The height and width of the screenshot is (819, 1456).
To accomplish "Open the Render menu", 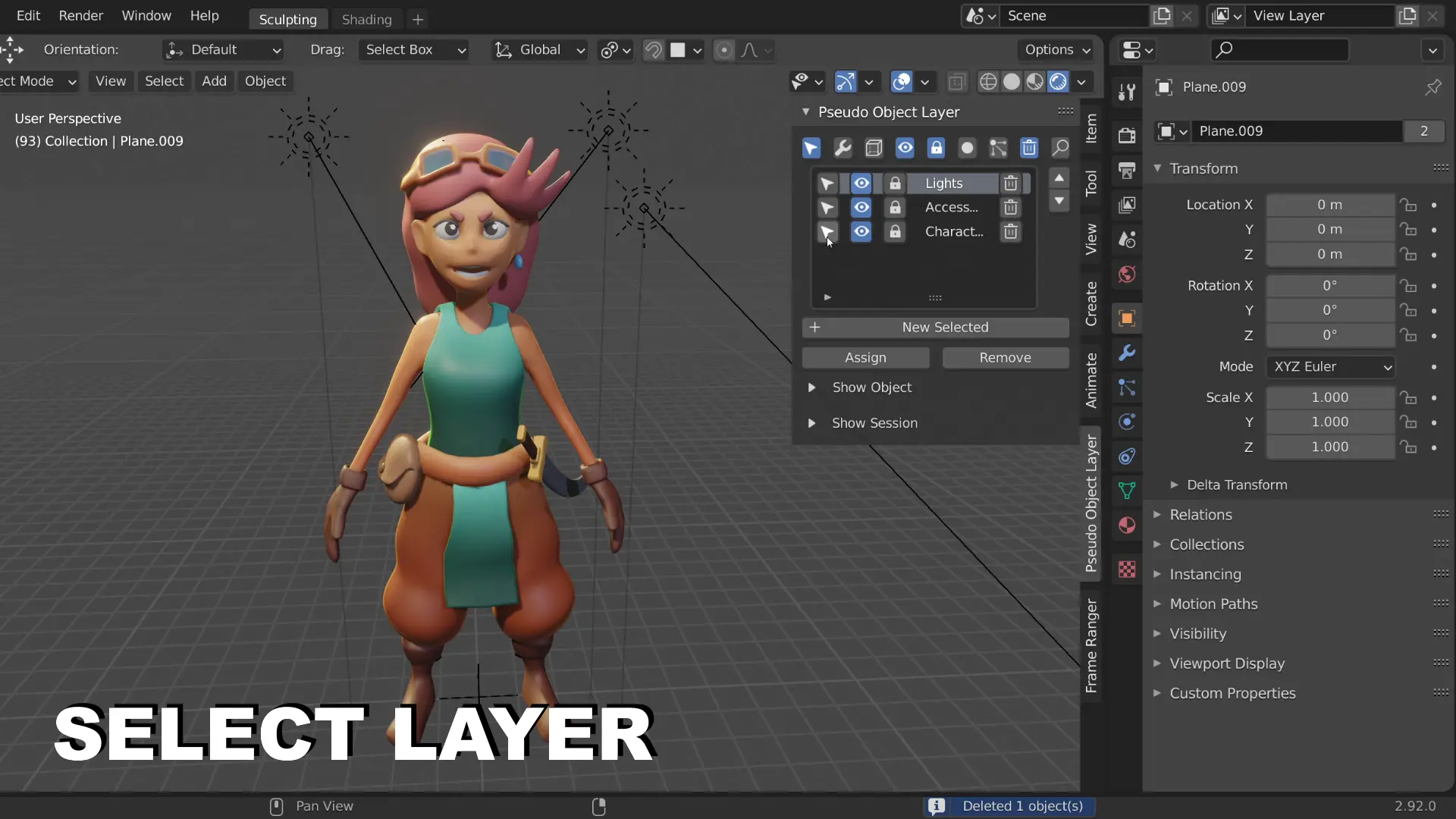I will click(80, 15).
